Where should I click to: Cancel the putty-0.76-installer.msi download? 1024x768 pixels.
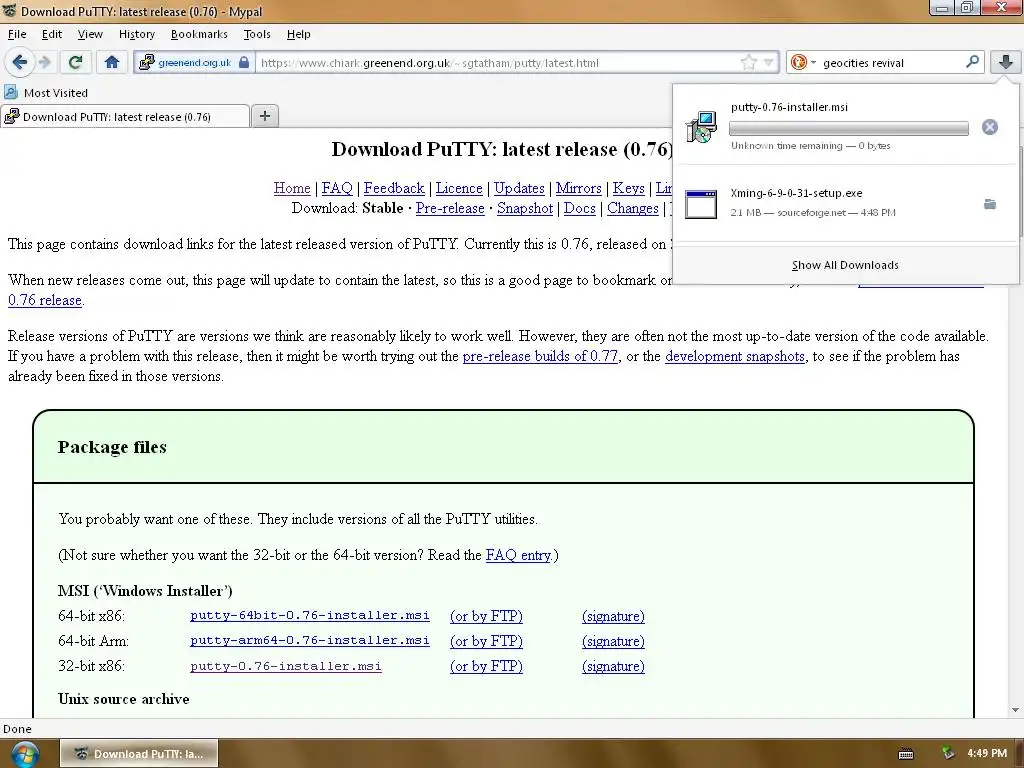pos(989,127)
